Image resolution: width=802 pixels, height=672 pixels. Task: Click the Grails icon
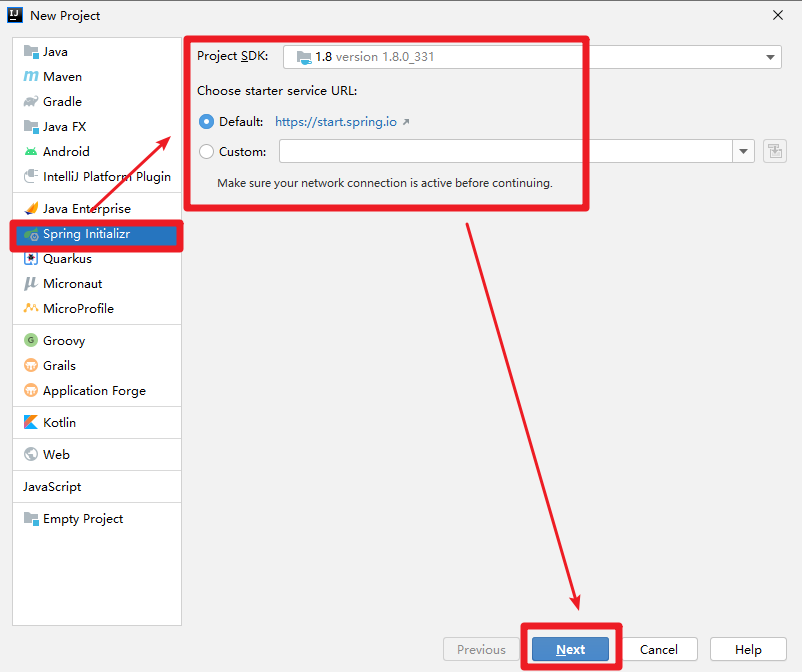[x=31, y=365]
